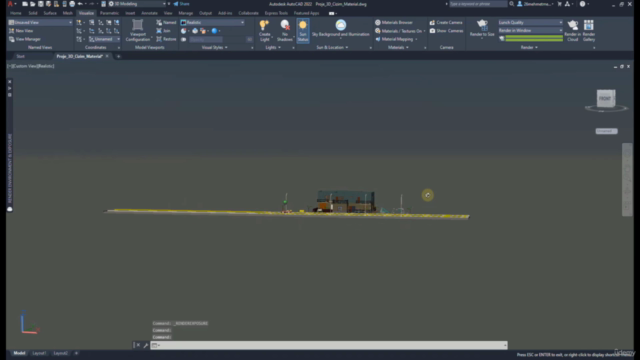Viewport: 640px width, 360px height.
Task: Click the keyword search field
Action: tap(478, 4)
